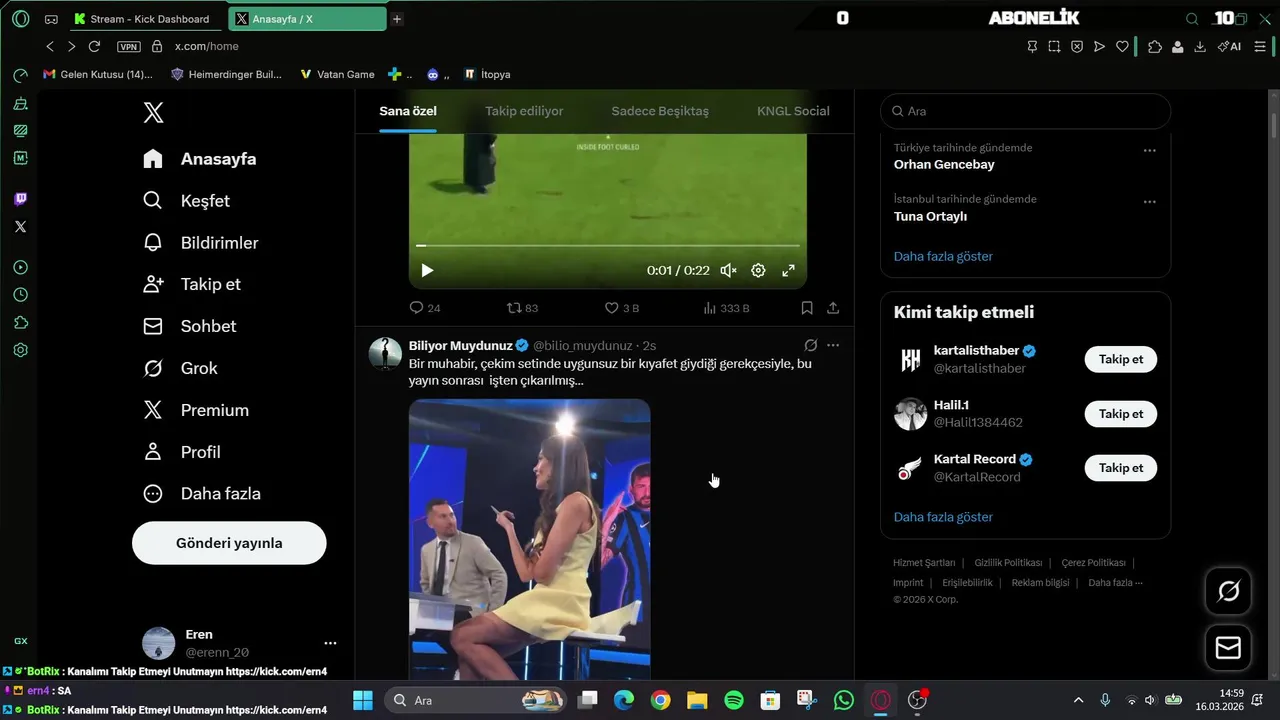
Task: Show more trends via Daha fazla göster
Action: point(943,256)
